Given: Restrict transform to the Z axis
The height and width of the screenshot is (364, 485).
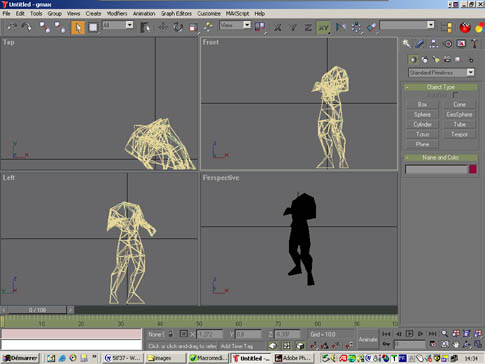Looking at the screenshot, I should pyautogui.click(x=308, y=27).
